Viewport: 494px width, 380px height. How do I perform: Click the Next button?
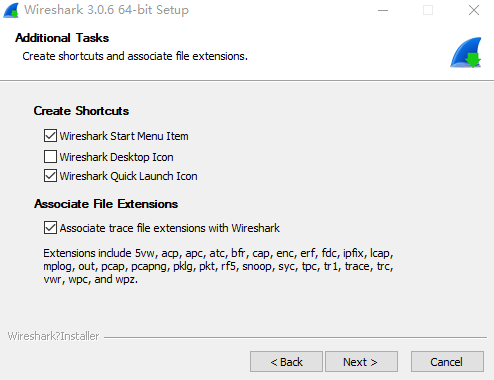(x=361, y=361)
